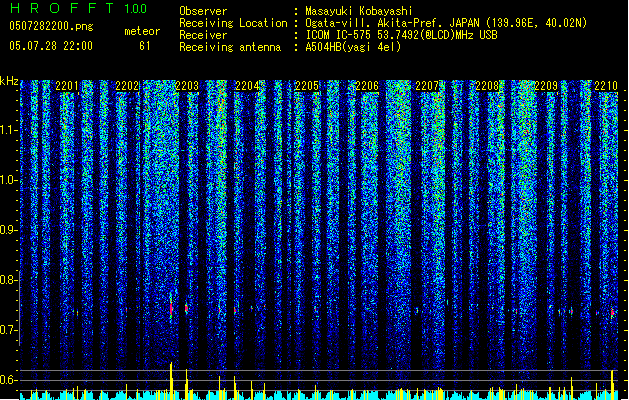
Task: Click the HROFFT 1.0.0 title text
Action: pyautogui.click(x=79, y=8)
